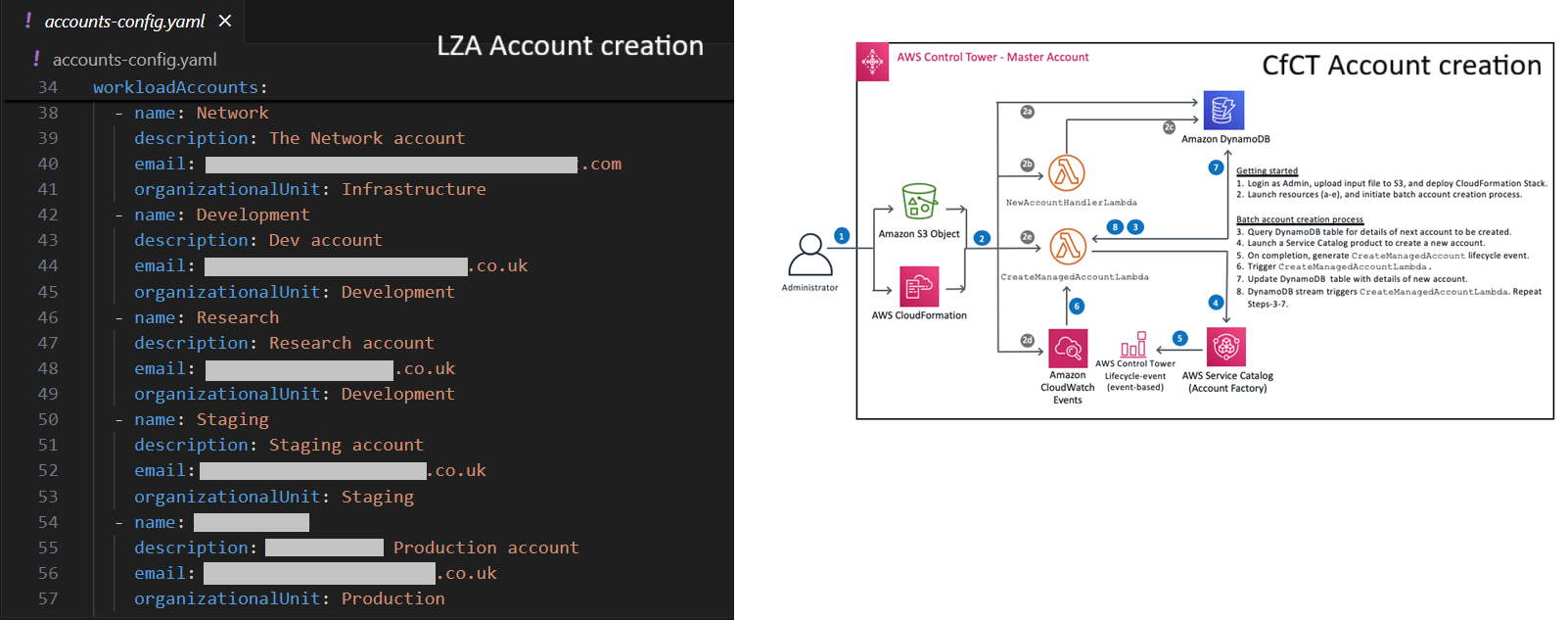Select the "Production account" description text

(x=486, y=548)
